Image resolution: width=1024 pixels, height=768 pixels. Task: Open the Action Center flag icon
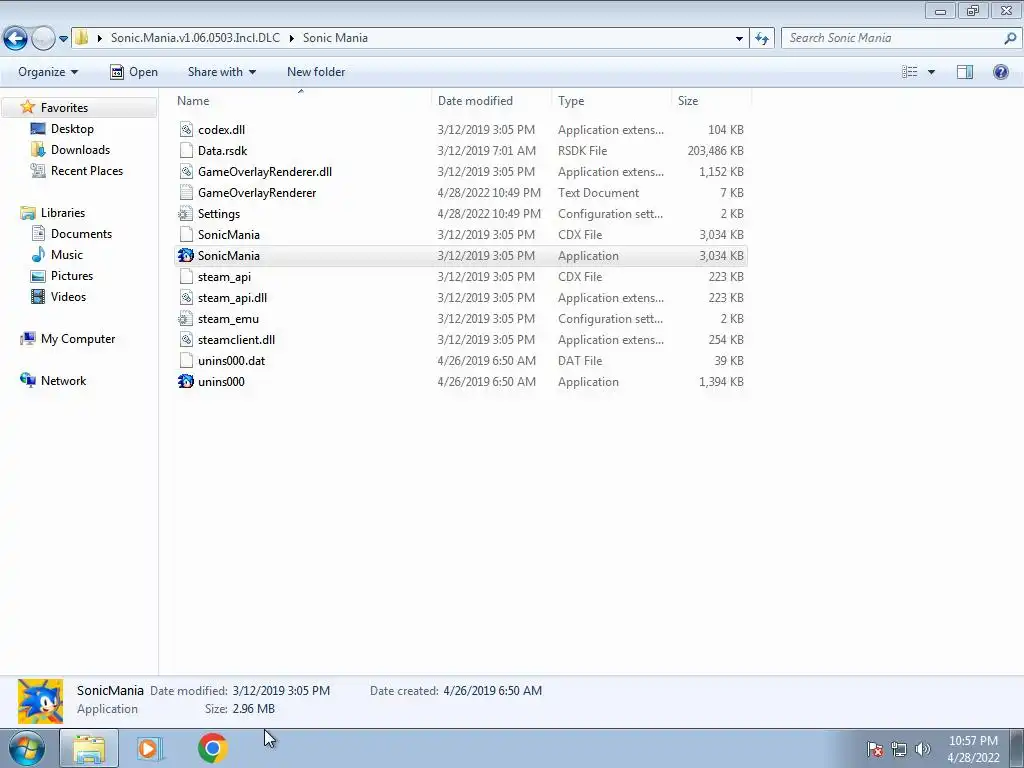[875, 749]
